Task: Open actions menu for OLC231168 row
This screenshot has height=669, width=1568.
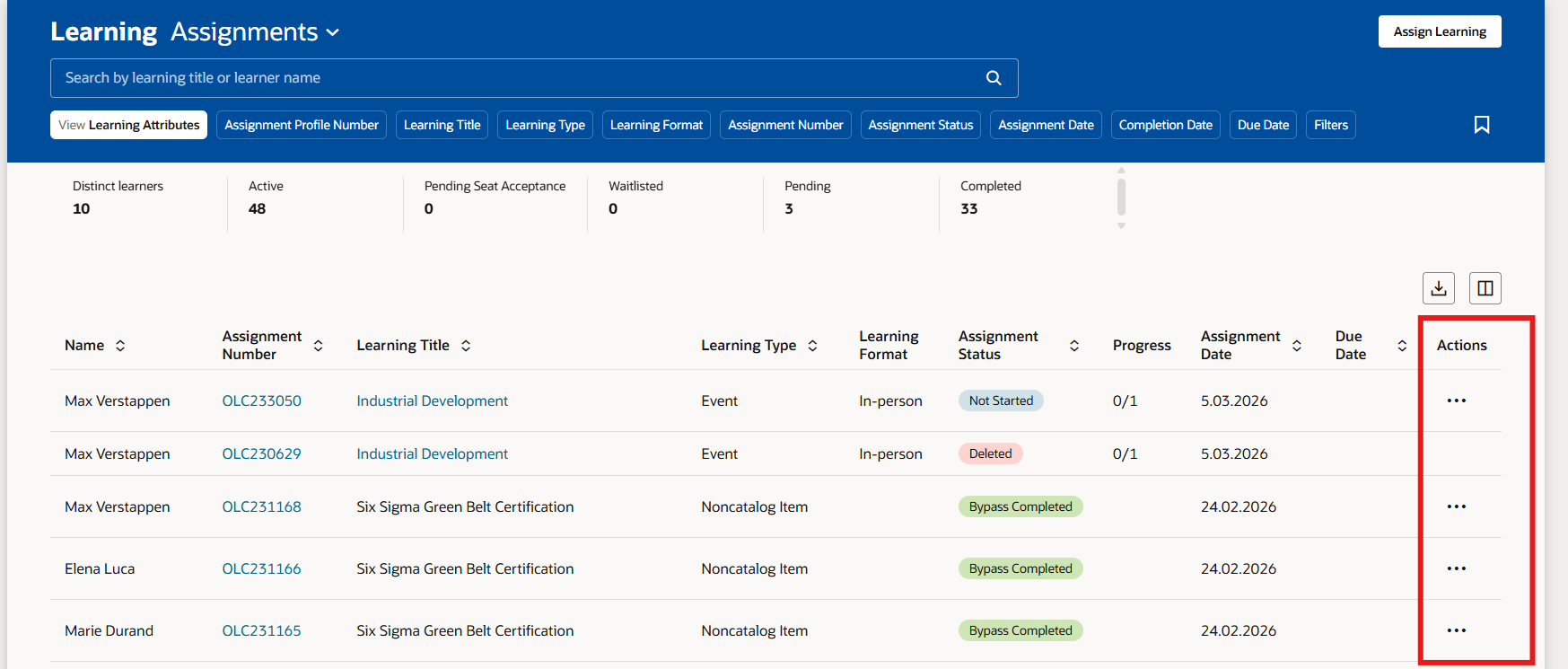Action: click(1457, 506)
